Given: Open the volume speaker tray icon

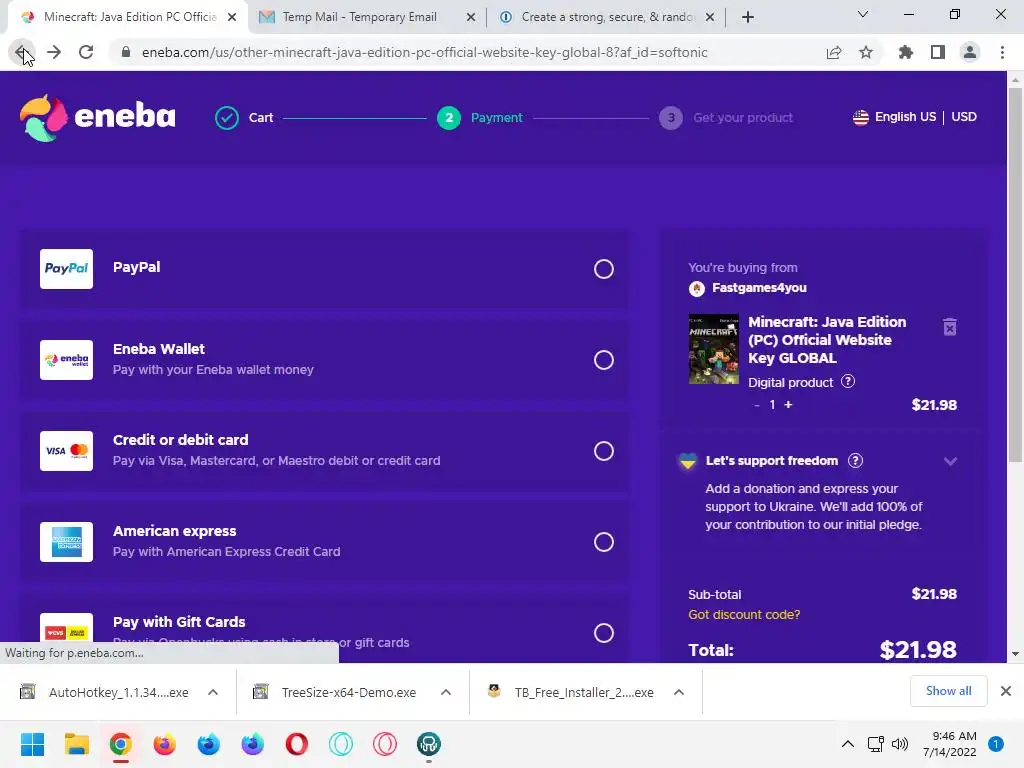Looking at the screenshot, I should [900, 744].
